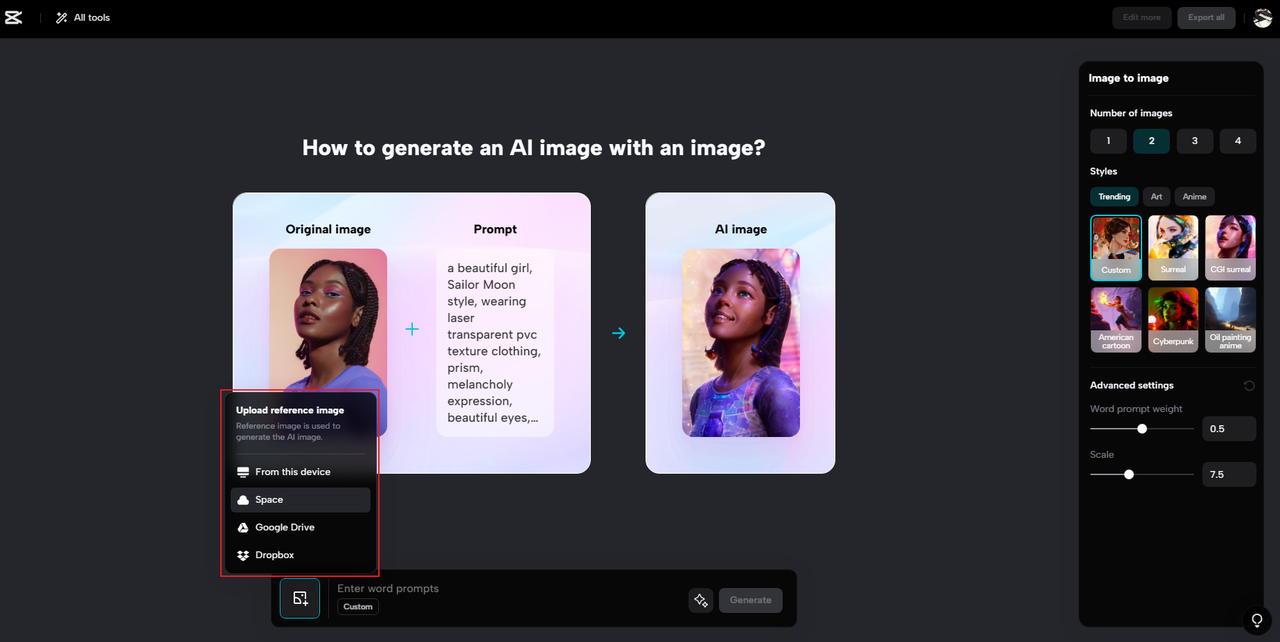
Task: Click the Generate button
Action: click(750, 600)
